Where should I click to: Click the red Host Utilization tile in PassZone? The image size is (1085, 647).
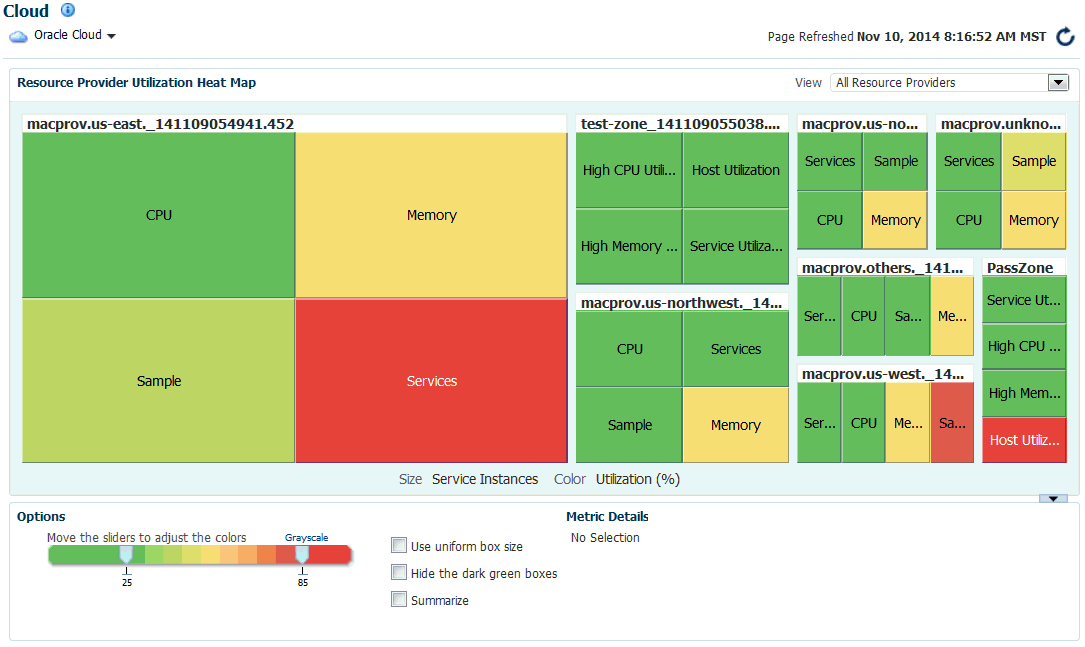(x=1023, y=440)
